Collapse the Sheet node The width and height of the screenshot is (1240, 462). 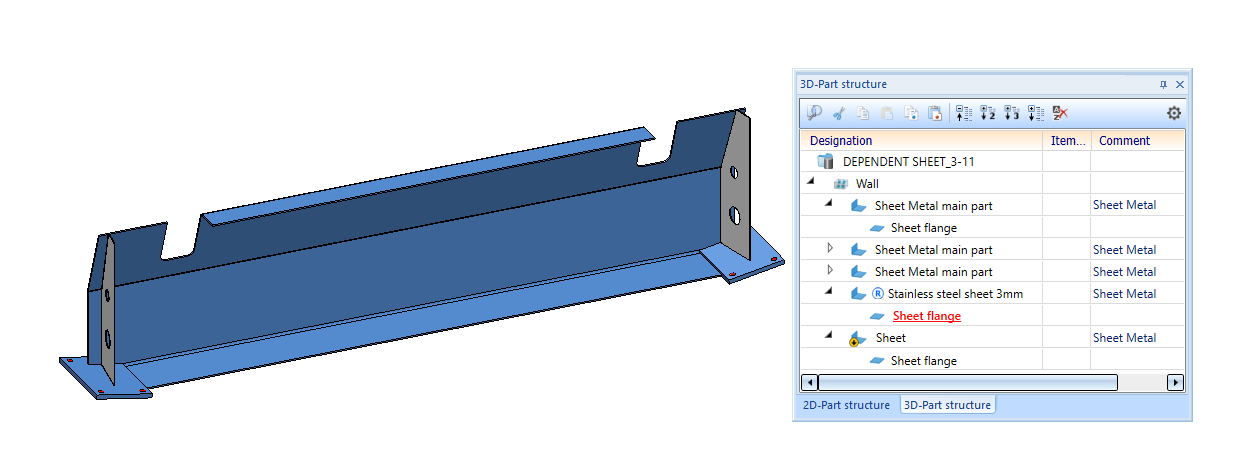(829, 337)
